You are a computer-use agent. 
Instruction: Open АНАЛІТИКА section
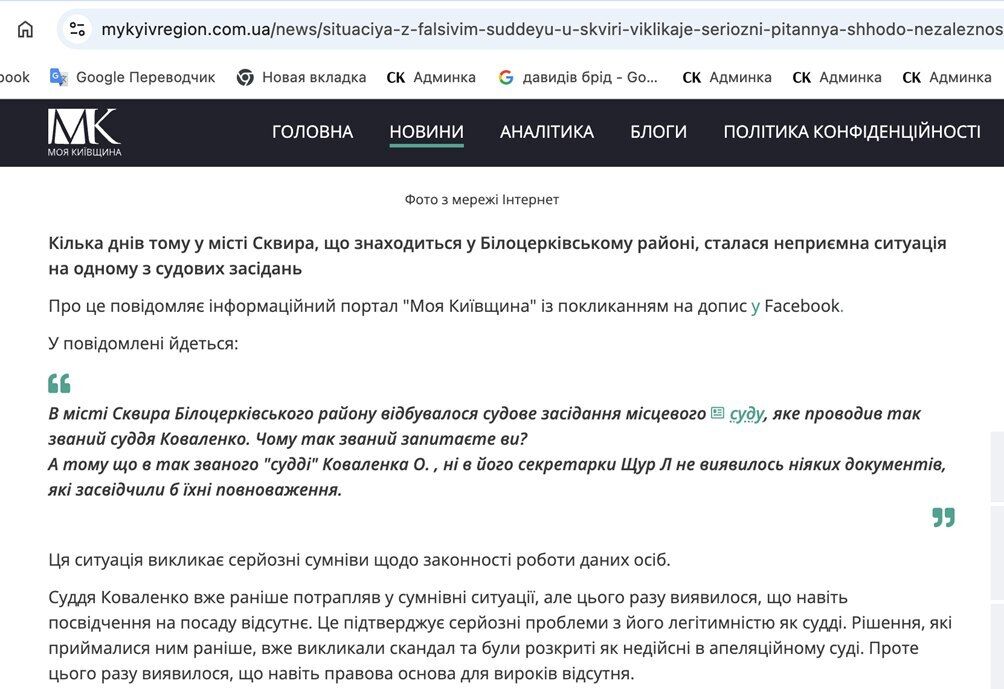tap(547, 132)
